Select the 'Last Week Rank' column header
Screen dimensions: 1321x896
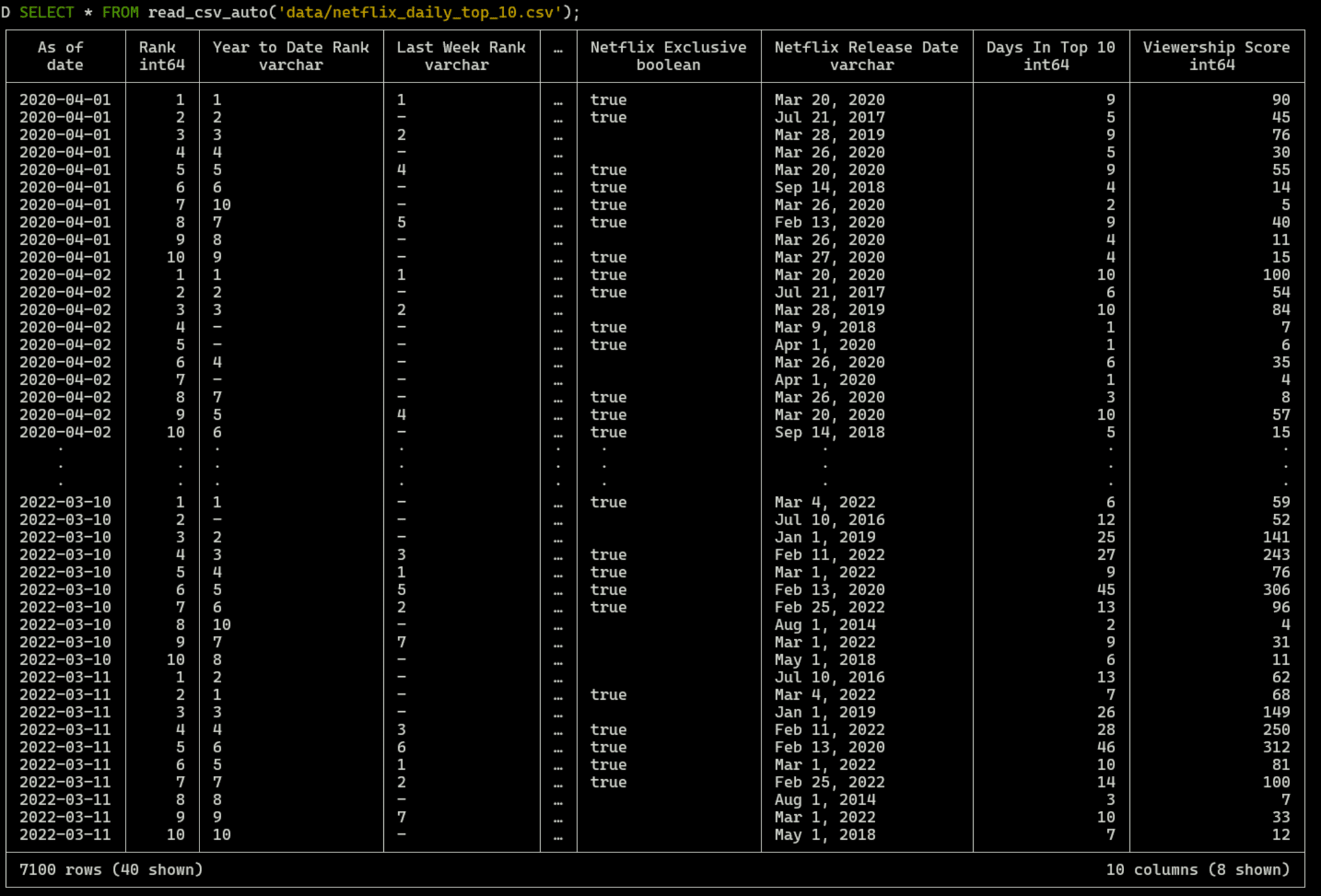[461, 56]
